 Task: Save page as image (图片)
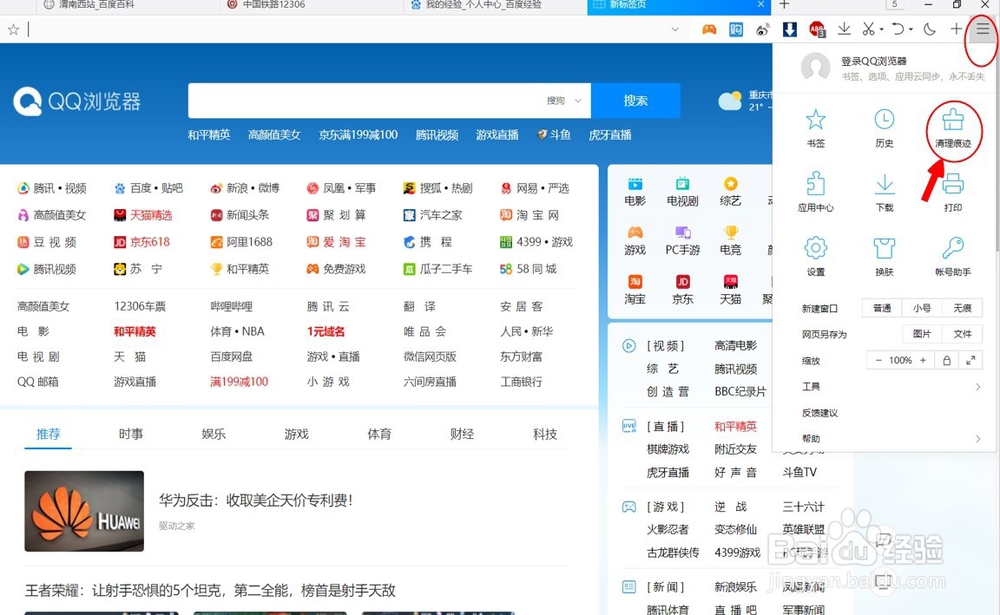click(x=922, y=334)
